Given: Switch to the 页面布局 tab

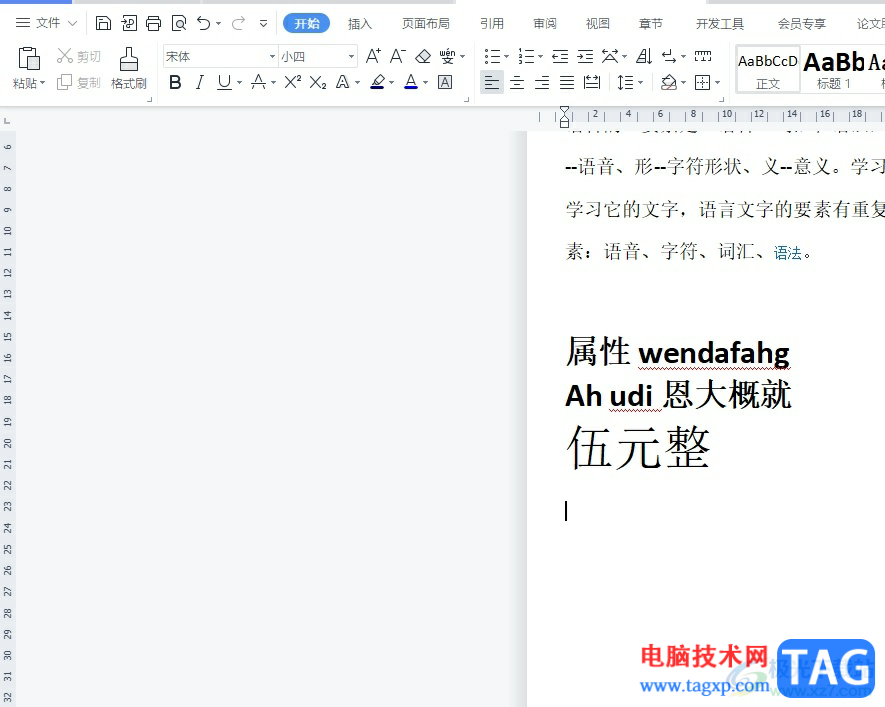Looking at the screenshot, I should (426, 24).
